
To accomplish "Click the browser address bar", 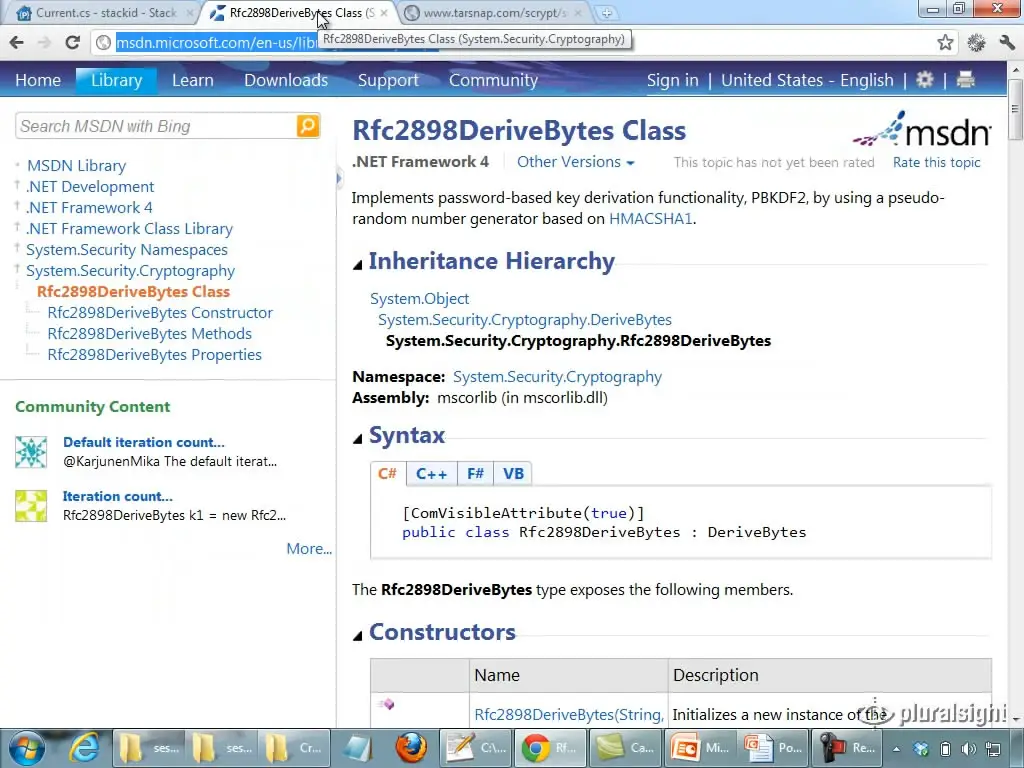I will point(522,42).
